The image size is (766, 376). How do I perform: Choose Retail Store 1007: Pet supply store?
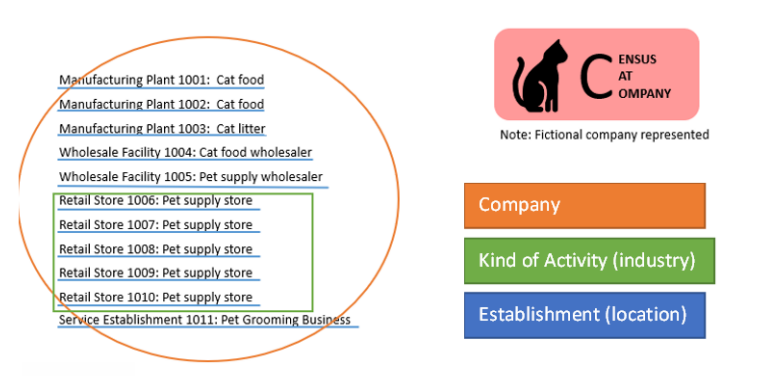(156, 225)
